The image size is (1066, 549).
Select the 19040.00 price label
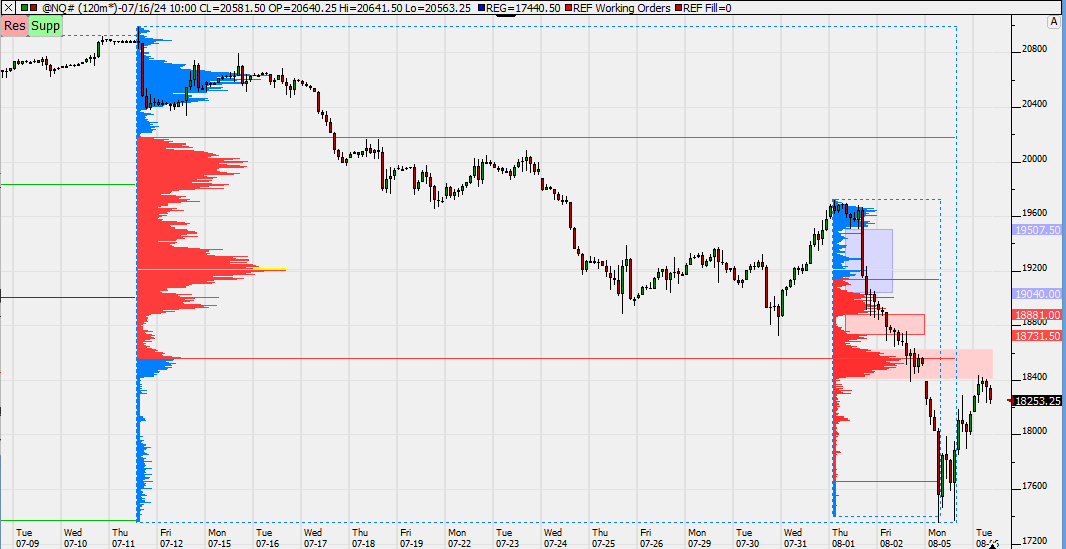pos(1037,294)
